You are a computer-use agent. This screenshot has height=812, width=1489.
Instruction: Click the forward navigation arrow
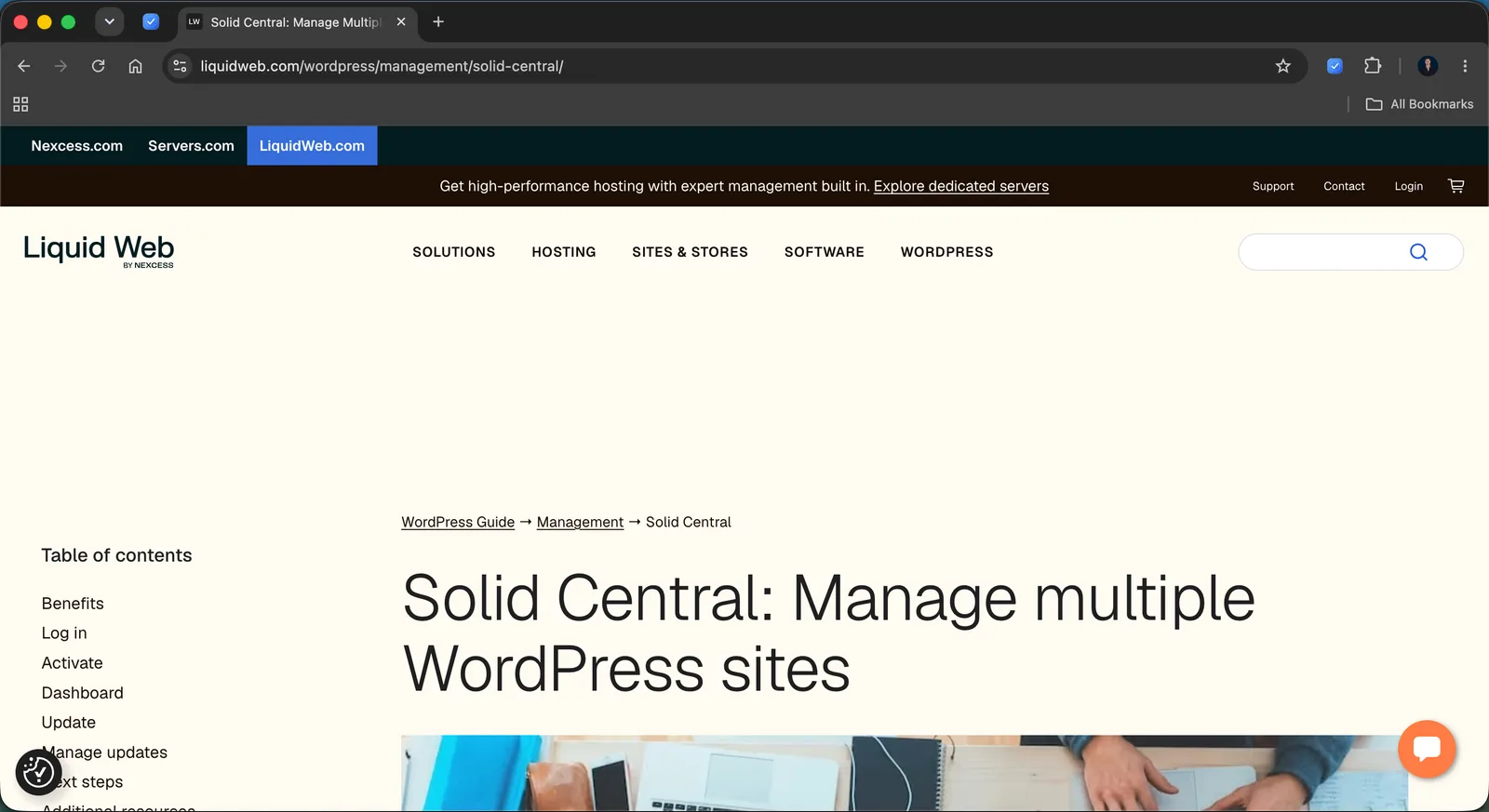click(60, 66)
